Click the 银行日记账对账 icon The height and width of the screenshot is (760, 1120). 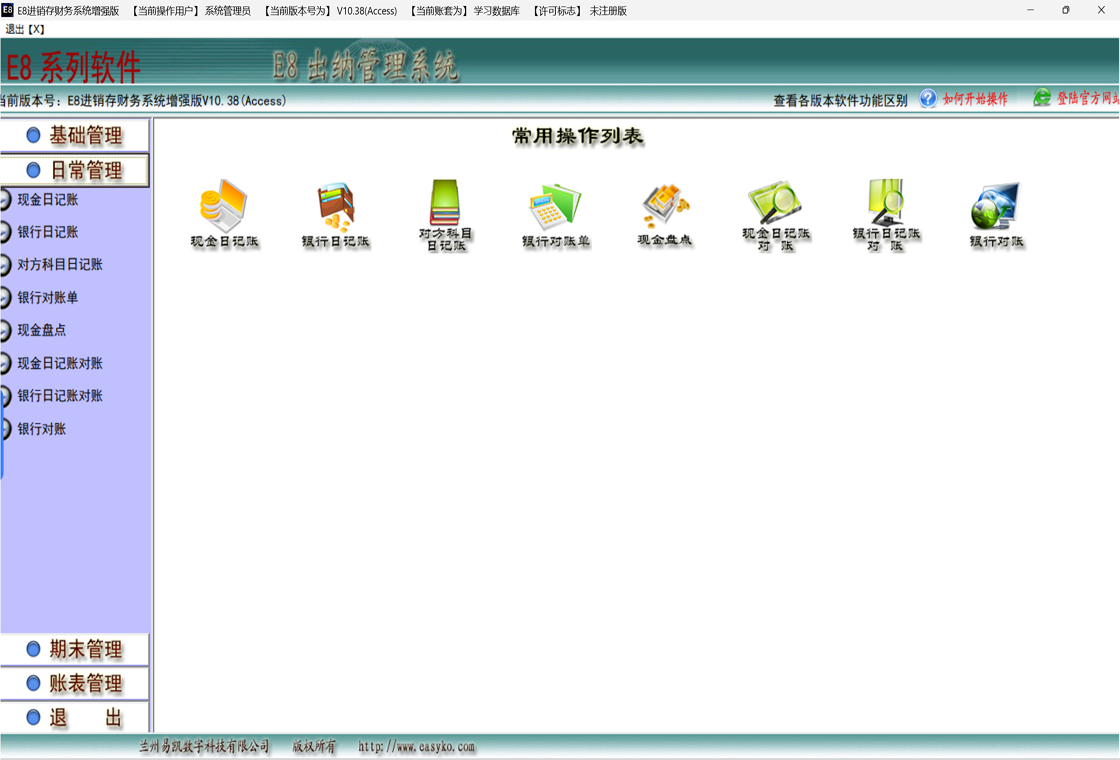886,203
